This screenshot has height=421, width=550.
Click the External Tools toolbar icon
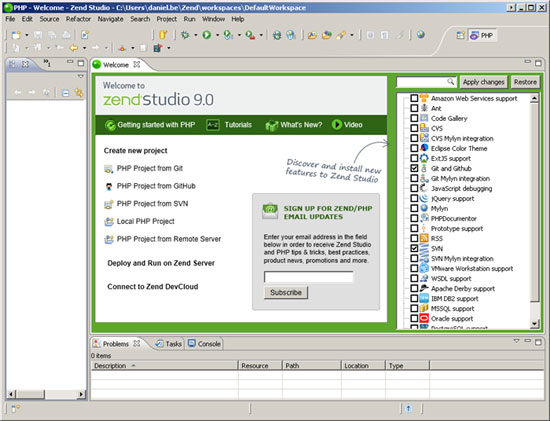click(250, 35)
